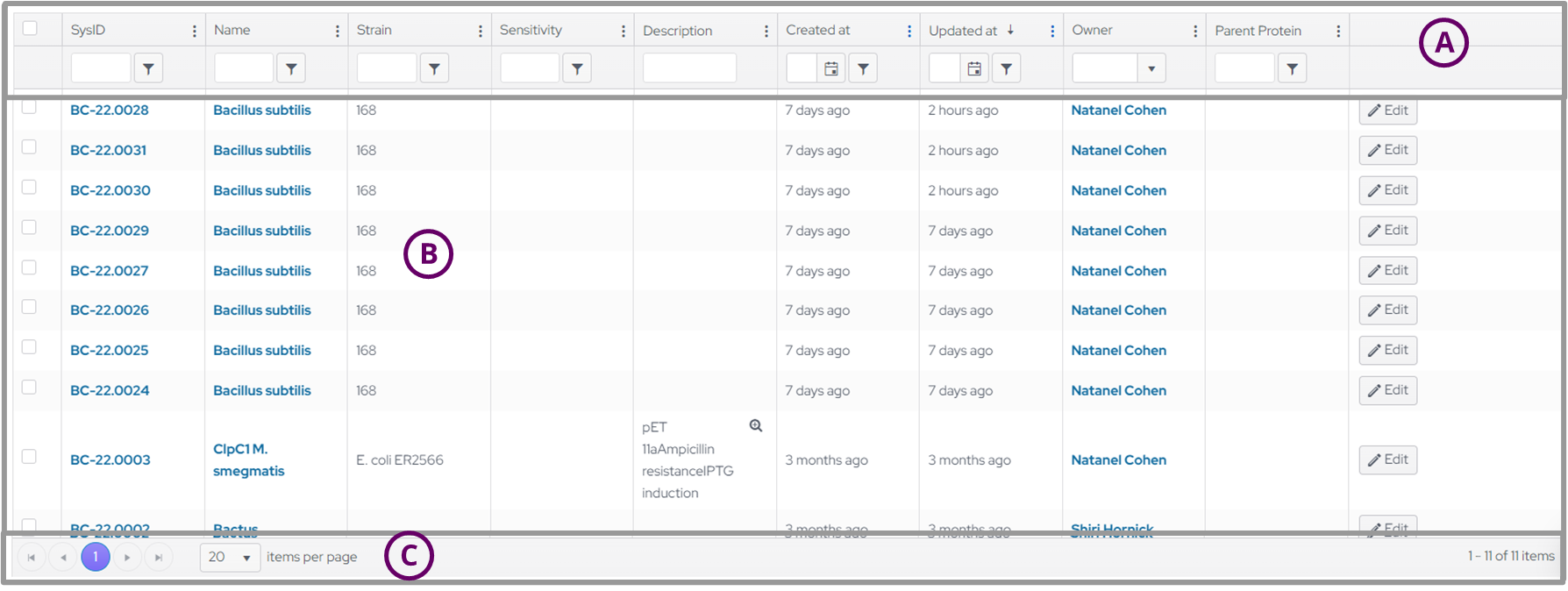Image resolution: width=1568 pixels, height=591 pixels.
Task: Click the Parent Protein filter icon
Action: (1292, 68)
